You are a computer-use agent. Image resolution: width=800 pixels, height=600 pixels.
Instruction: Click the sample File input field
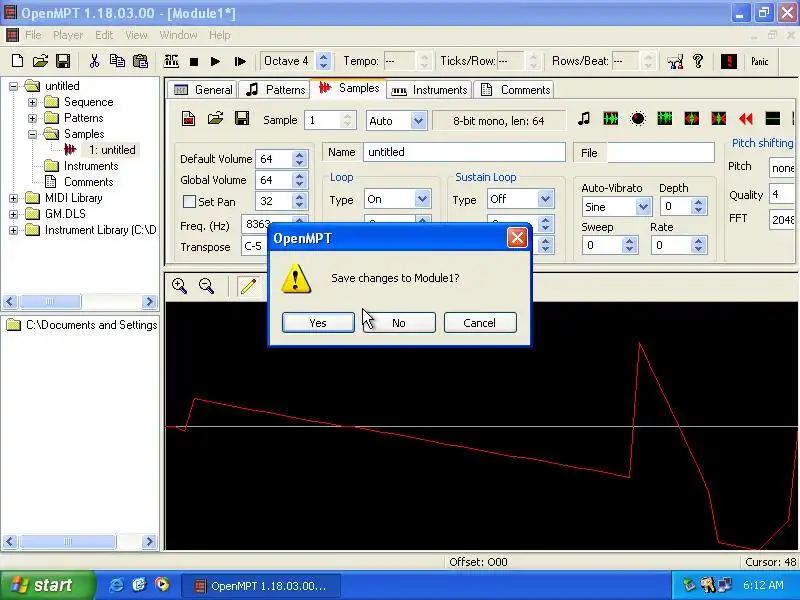pos(661,153)
